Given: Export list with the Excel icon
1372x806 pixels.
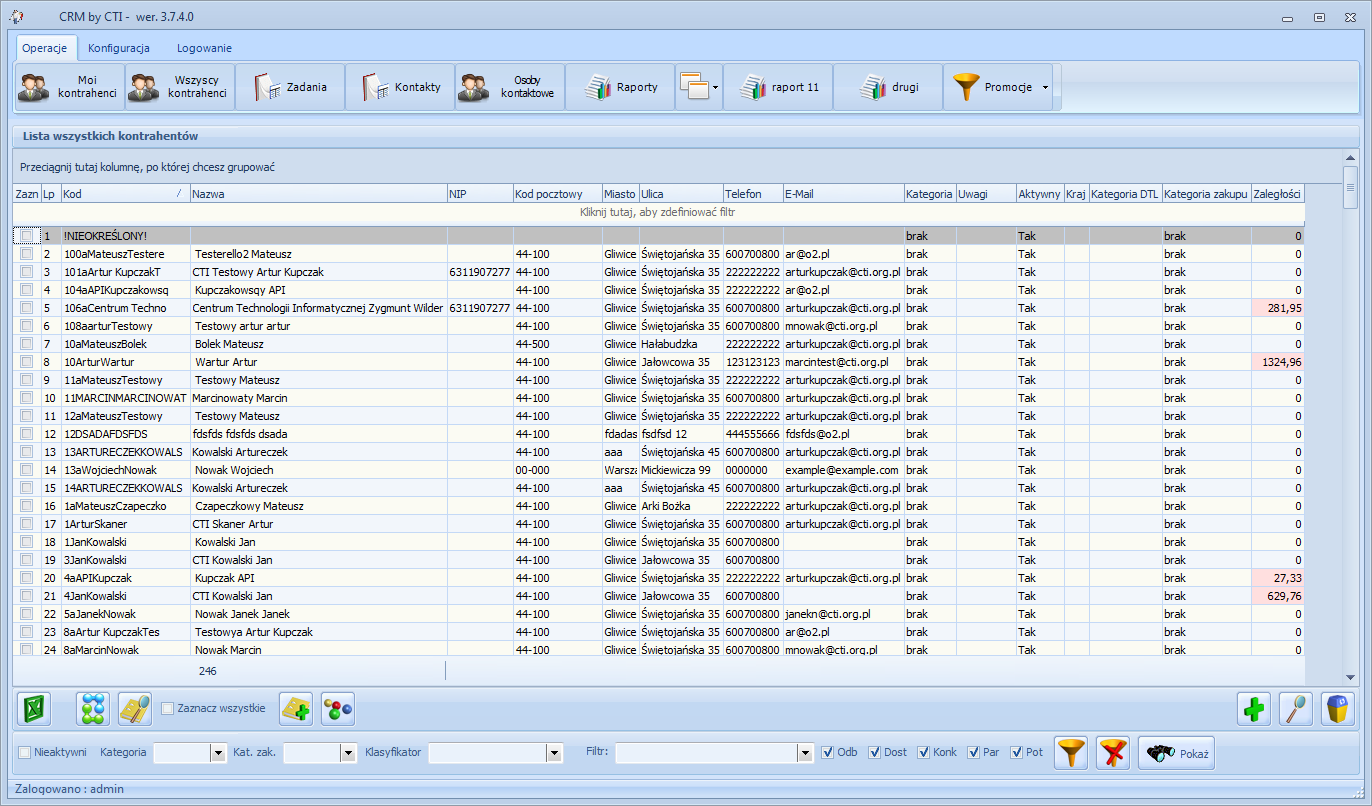Looking at the screenshot, I should click(34, 709).
